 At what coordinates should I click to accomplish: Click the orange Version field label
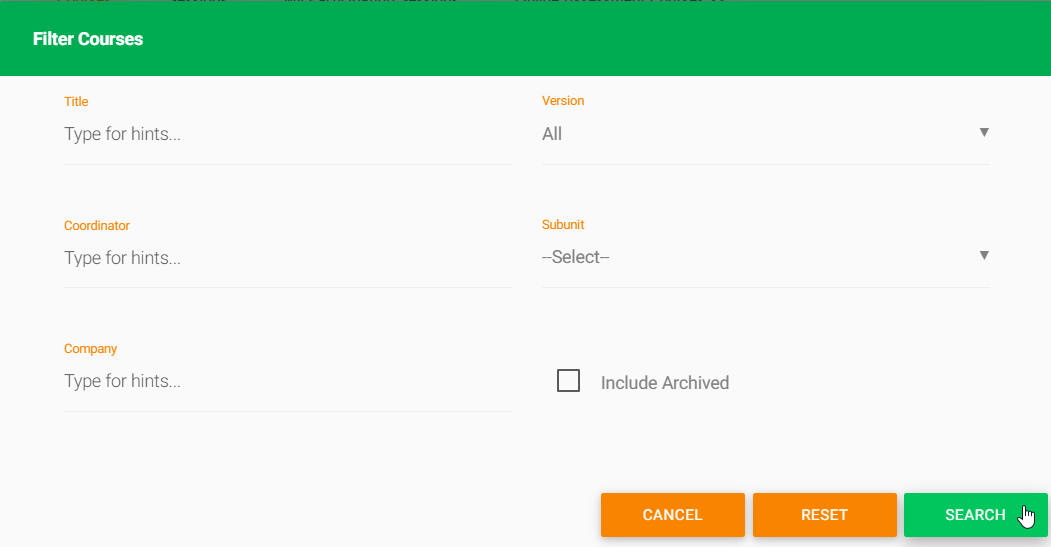coord(563,101)
